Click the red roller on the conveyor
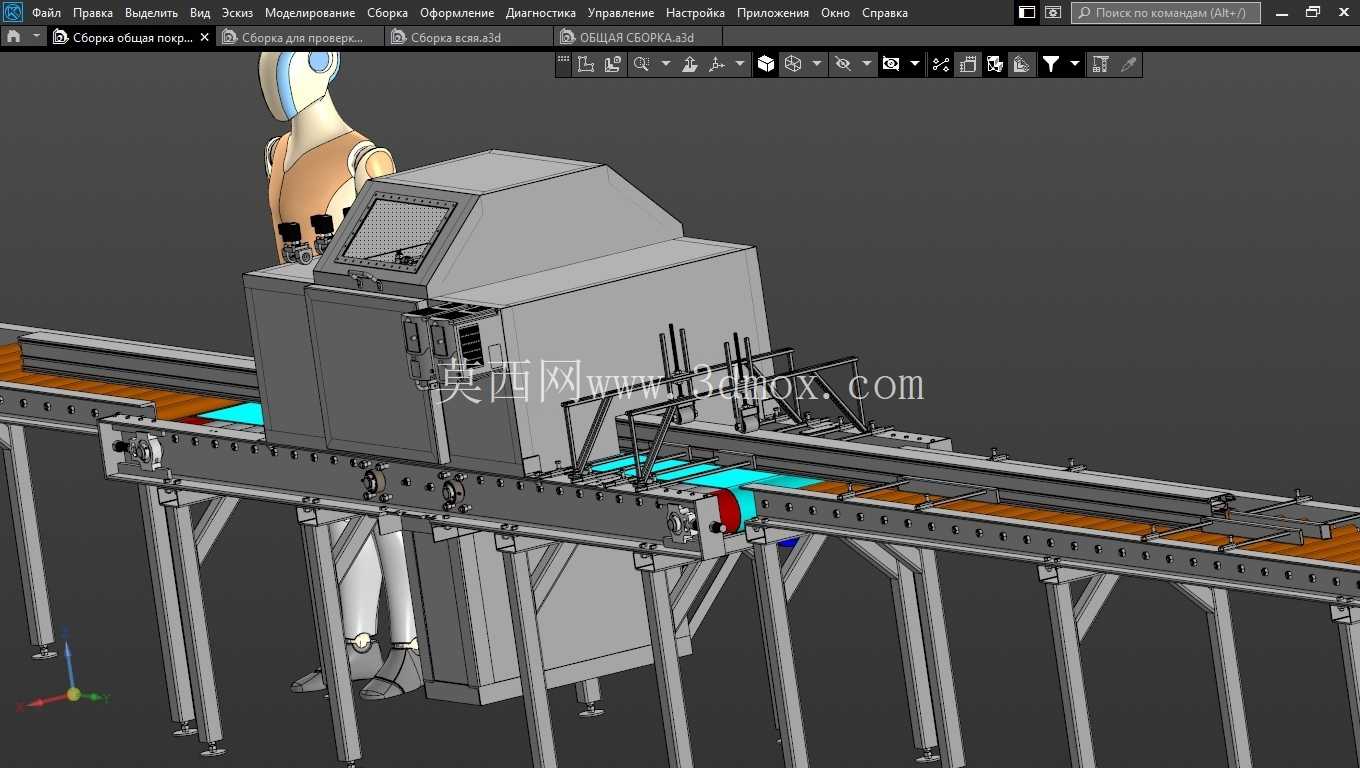The width and height of the screenshot is (1360, 768). click(x=730, y=513)
